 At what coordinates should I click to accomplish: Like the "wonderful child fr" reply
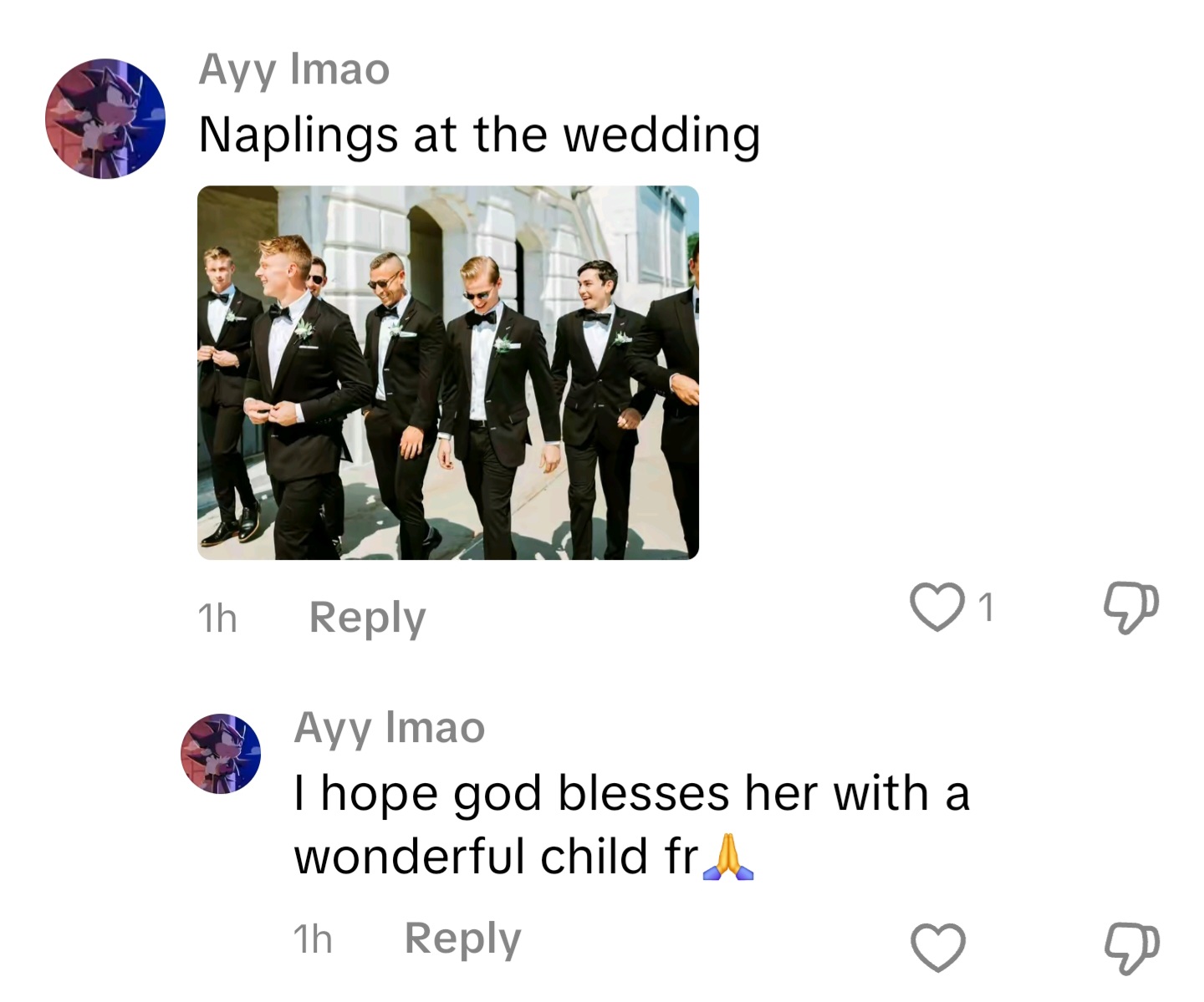pos(937,947)
